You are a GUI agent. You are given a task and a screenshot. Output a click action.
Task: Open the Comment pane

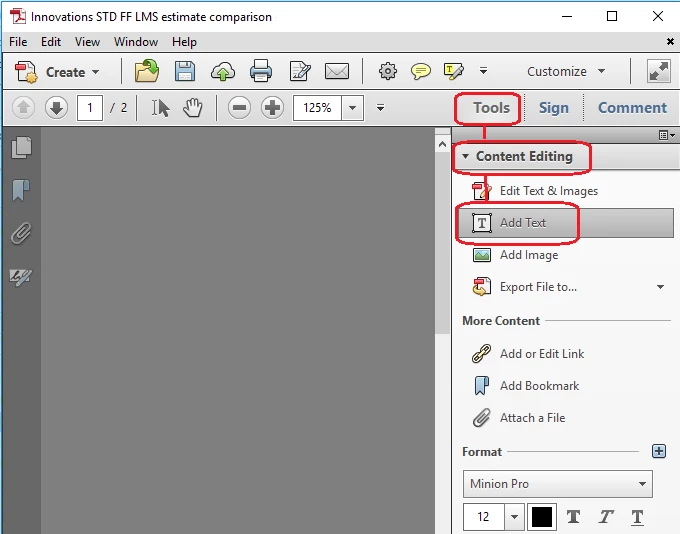point(632,108)
